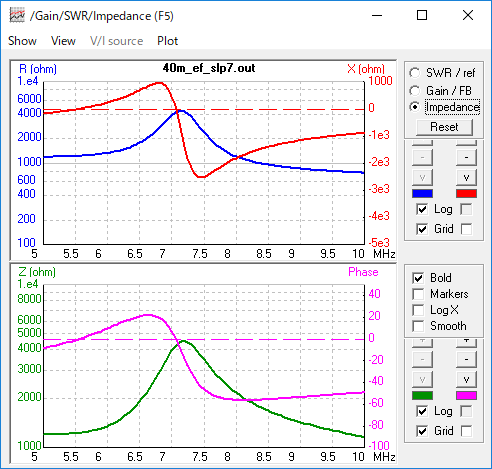Enable the Log checkbox under the red swatch
This screenshot has width=492, height=469.
(x=466, y=209)
